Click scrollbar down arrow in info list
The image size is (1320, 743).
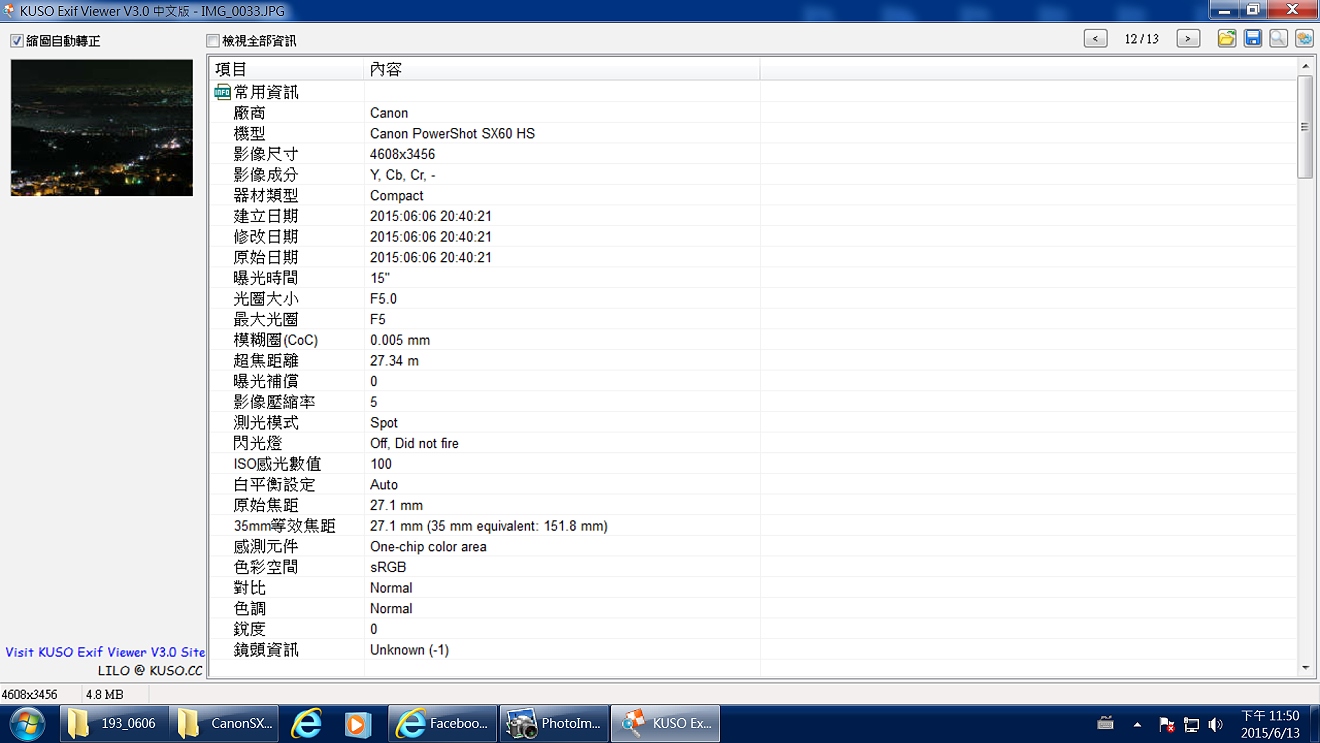(1305, 668)
